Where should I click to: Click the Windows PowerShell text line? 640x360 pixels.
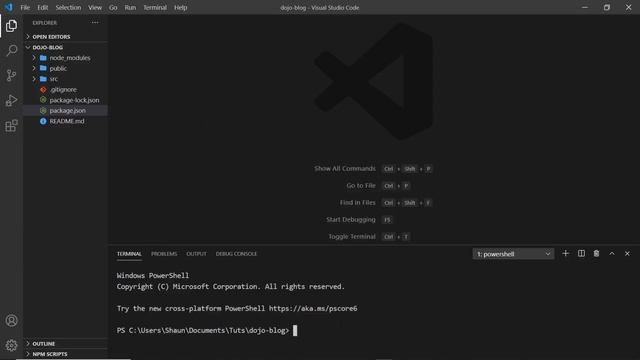tap(153, 276)
